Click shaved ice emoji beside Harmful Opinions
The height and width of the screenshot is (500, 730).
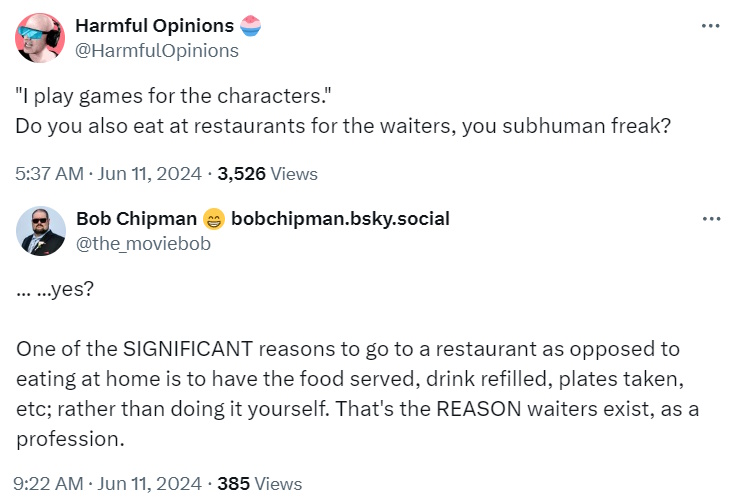coord(251,25)
